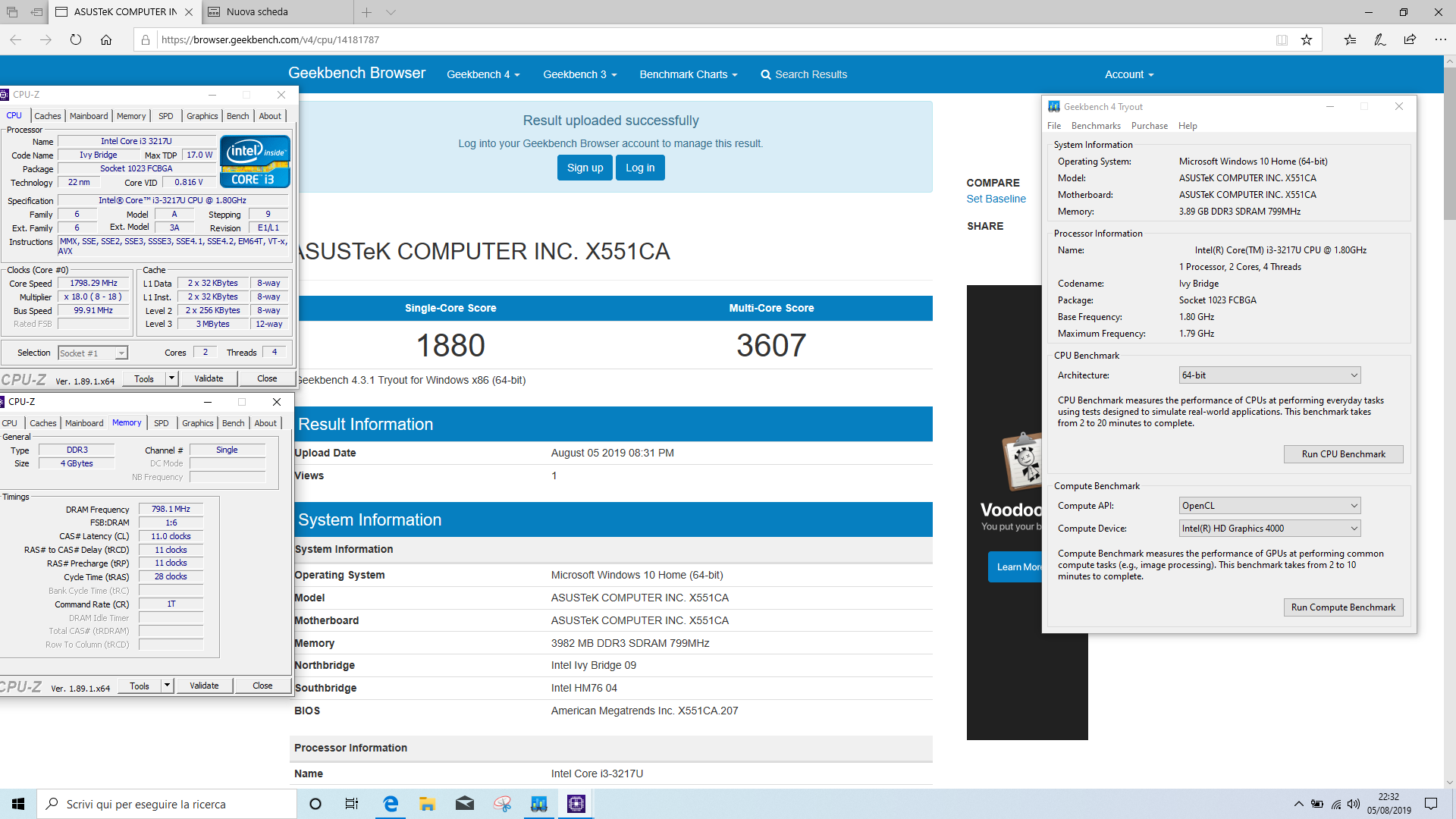Open browser settings and more menu

pos(1440,39)
